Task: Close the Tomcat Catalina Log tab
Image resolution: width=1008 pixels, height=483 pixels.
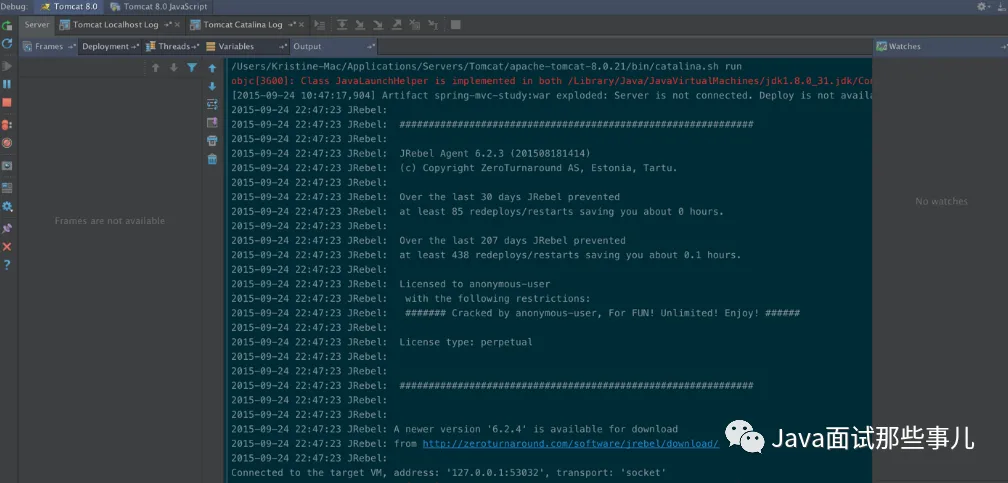Action: (300, 24)
